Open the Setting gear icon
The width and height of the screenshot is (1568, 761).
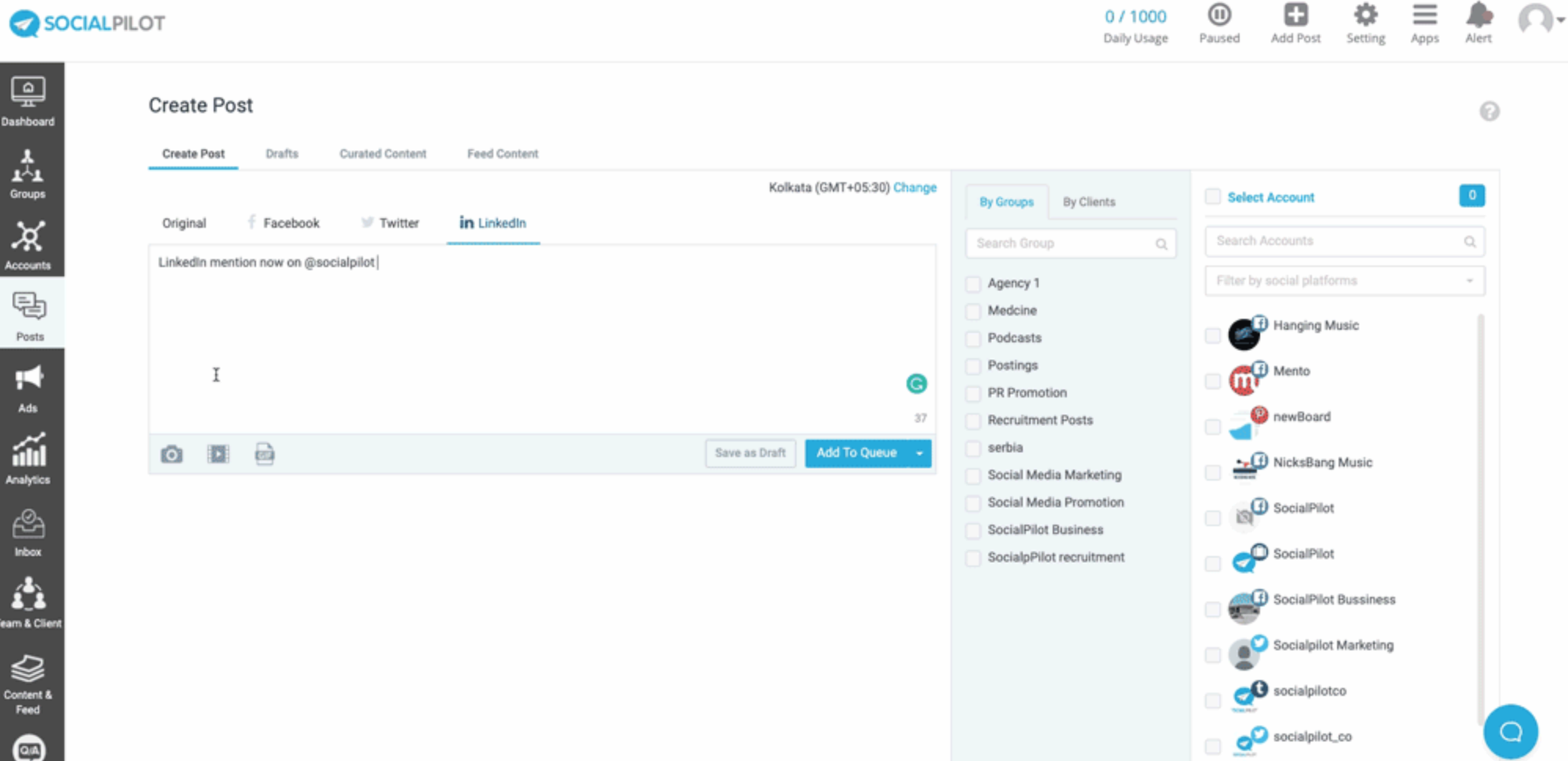(1365, 15)
